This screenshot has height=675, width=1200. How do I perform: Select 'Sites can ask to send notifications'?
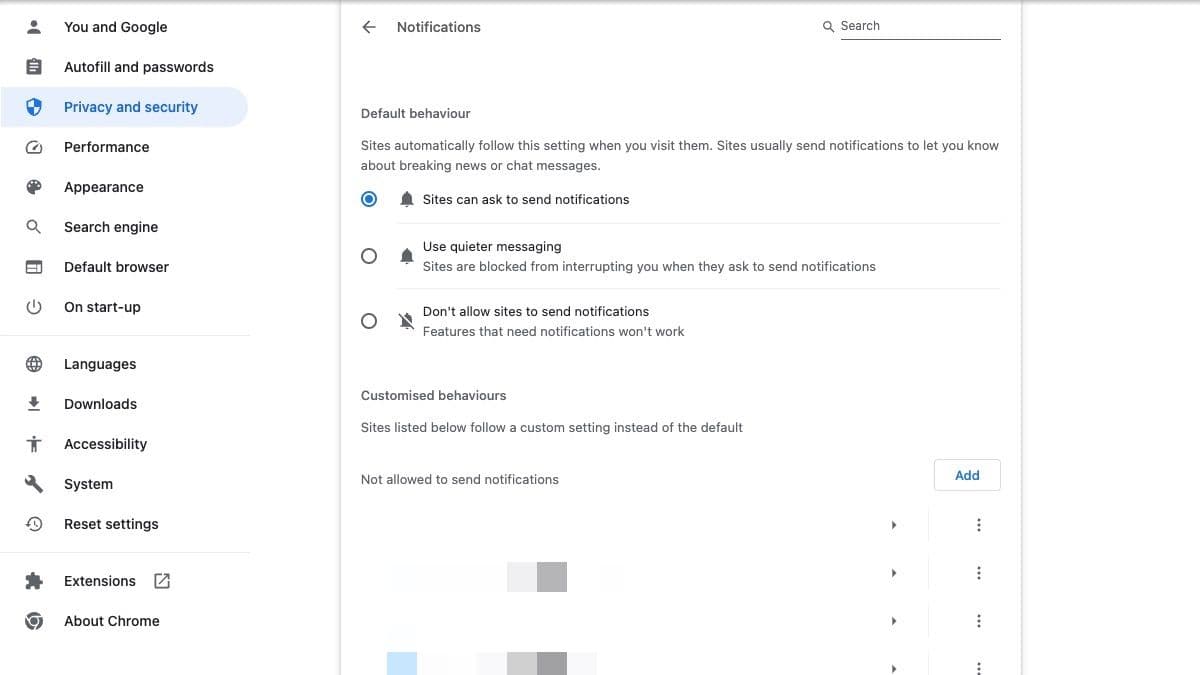[x=369, y=199]
